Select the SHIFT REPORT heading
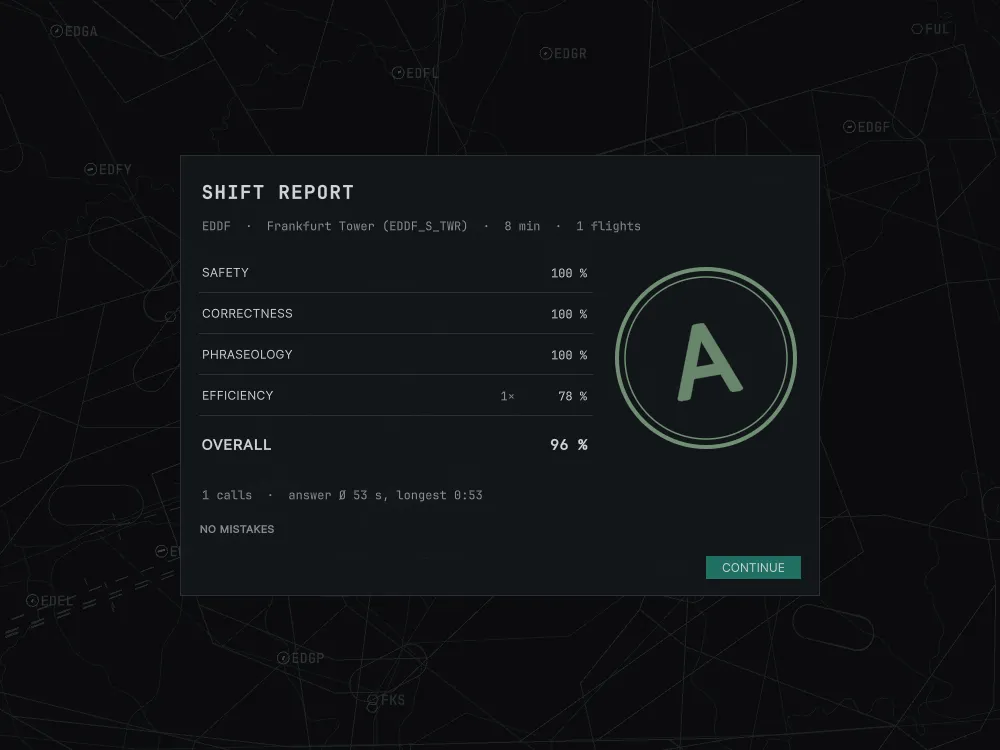Image resolution: width=1000 pixels, height=750 pixels. tap(277, 193)
